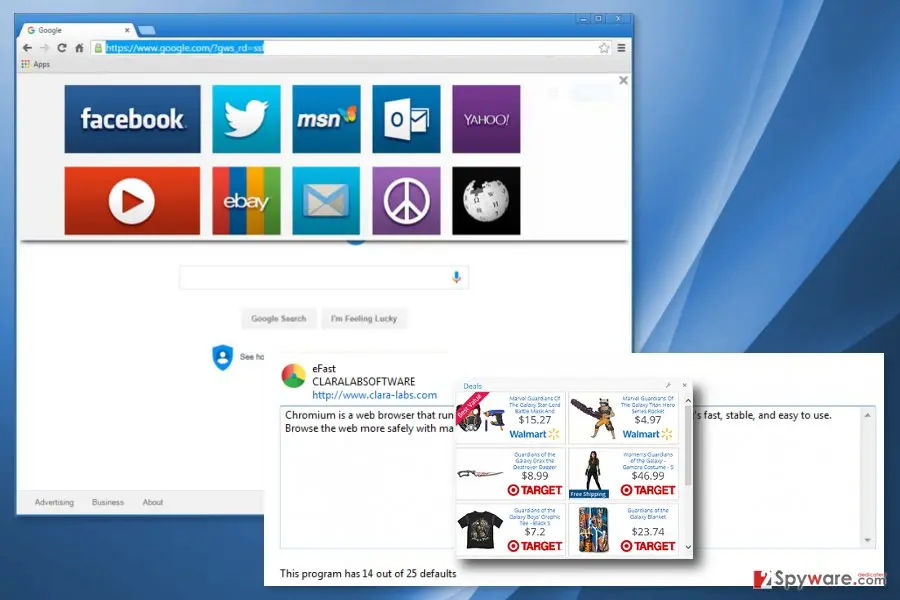Start voice search with the microphone icon
The width and height of the screenshot is (900, 600).
point(456,277)
